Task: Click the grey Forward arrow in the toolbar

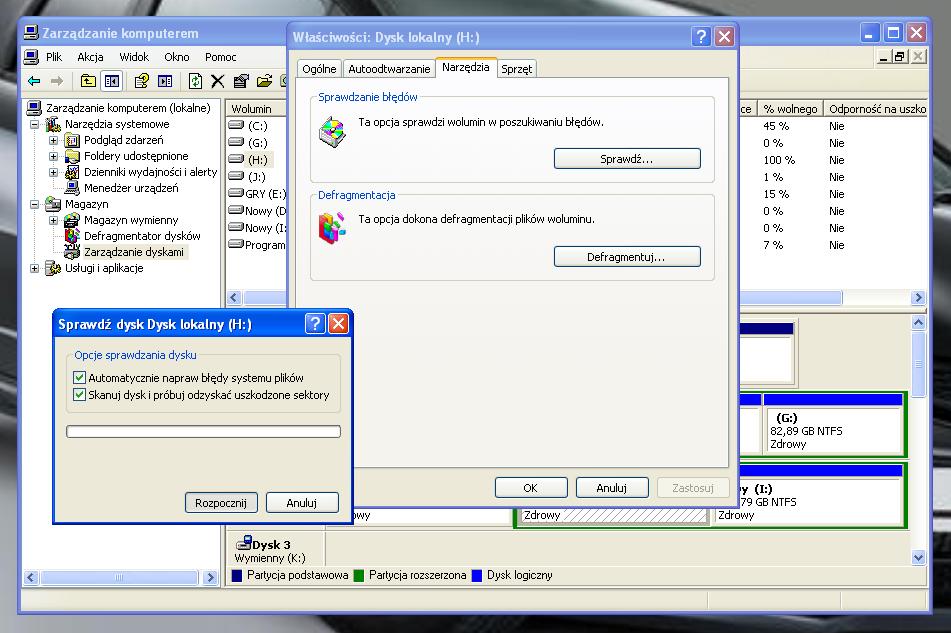Action: click(x=56, y=81)
